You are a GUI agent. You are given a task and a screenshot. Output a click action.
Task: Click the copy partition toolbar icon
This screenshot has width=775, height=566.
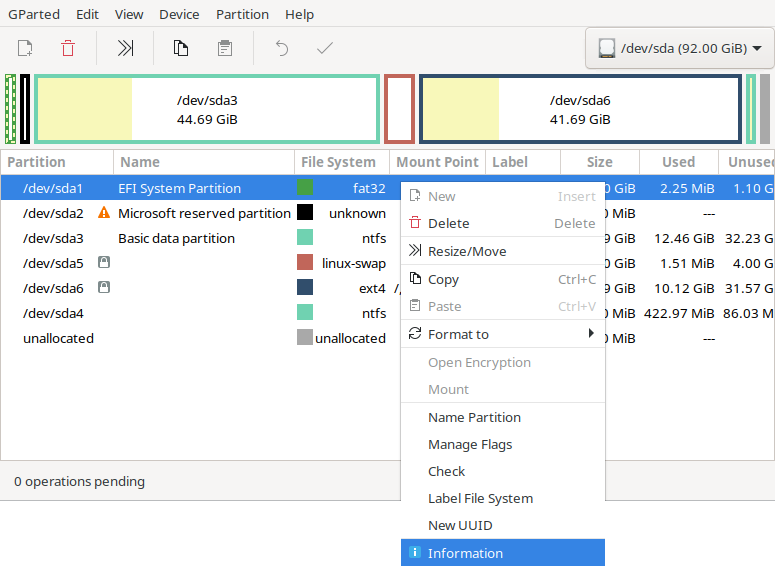181,48
